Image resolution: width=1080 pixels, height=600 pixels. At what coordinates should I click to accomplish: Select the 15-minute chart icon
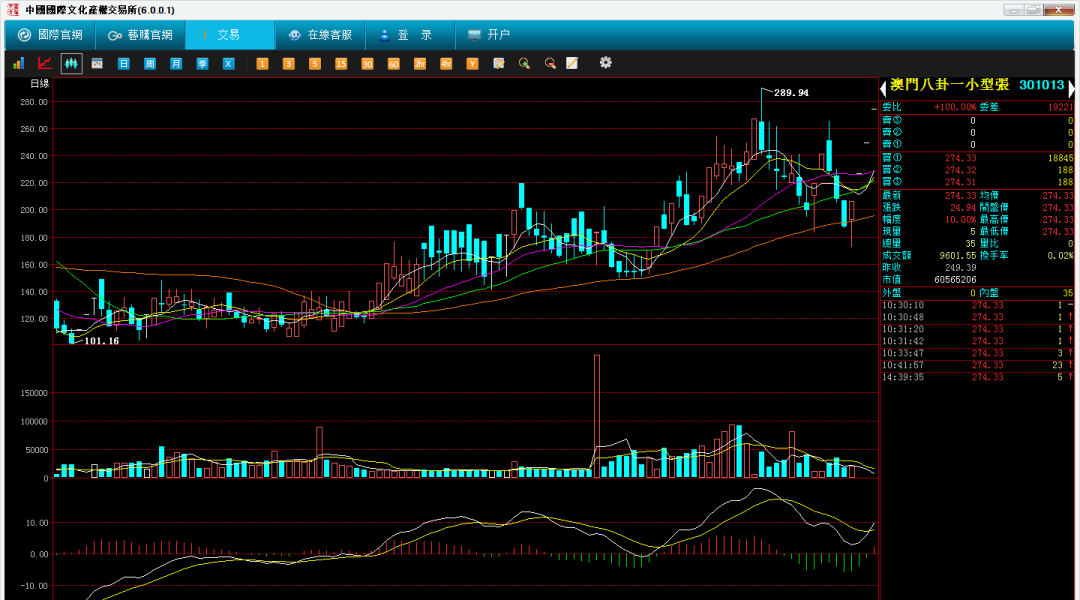(x=341, y=63)
